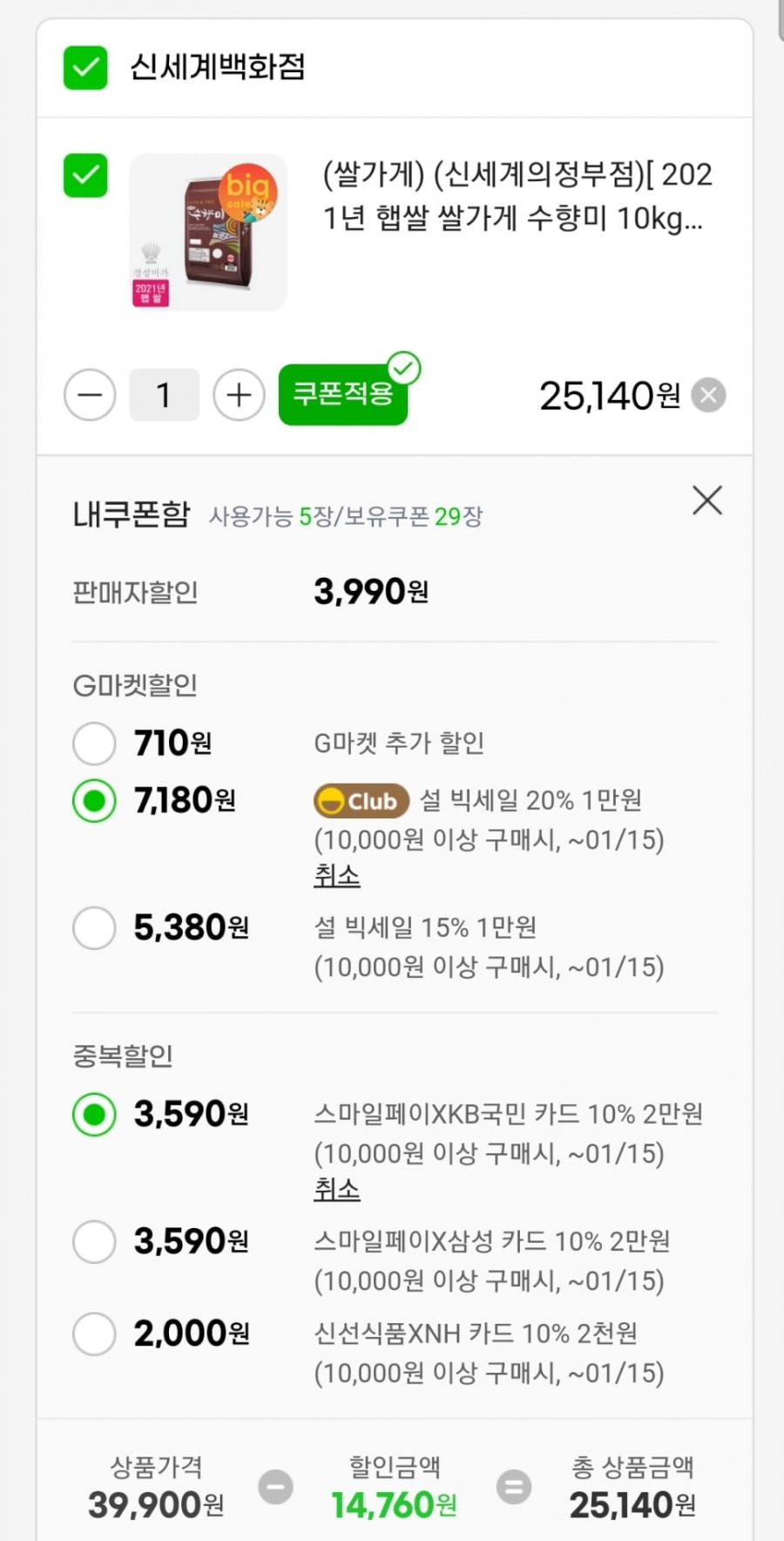Uncheck the rice product item checkbox

pos(85,175)
